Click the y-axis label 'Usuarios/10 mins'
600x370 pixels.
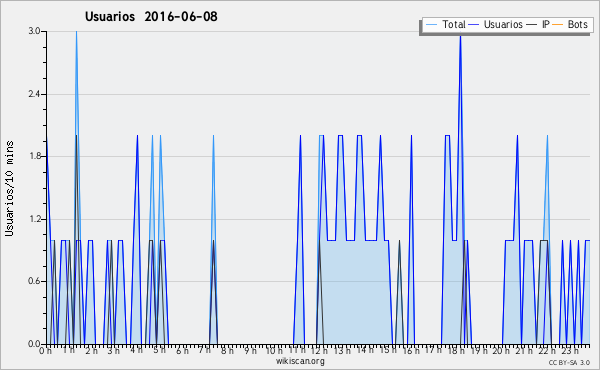pyautogui.click(x=9, y=188)
